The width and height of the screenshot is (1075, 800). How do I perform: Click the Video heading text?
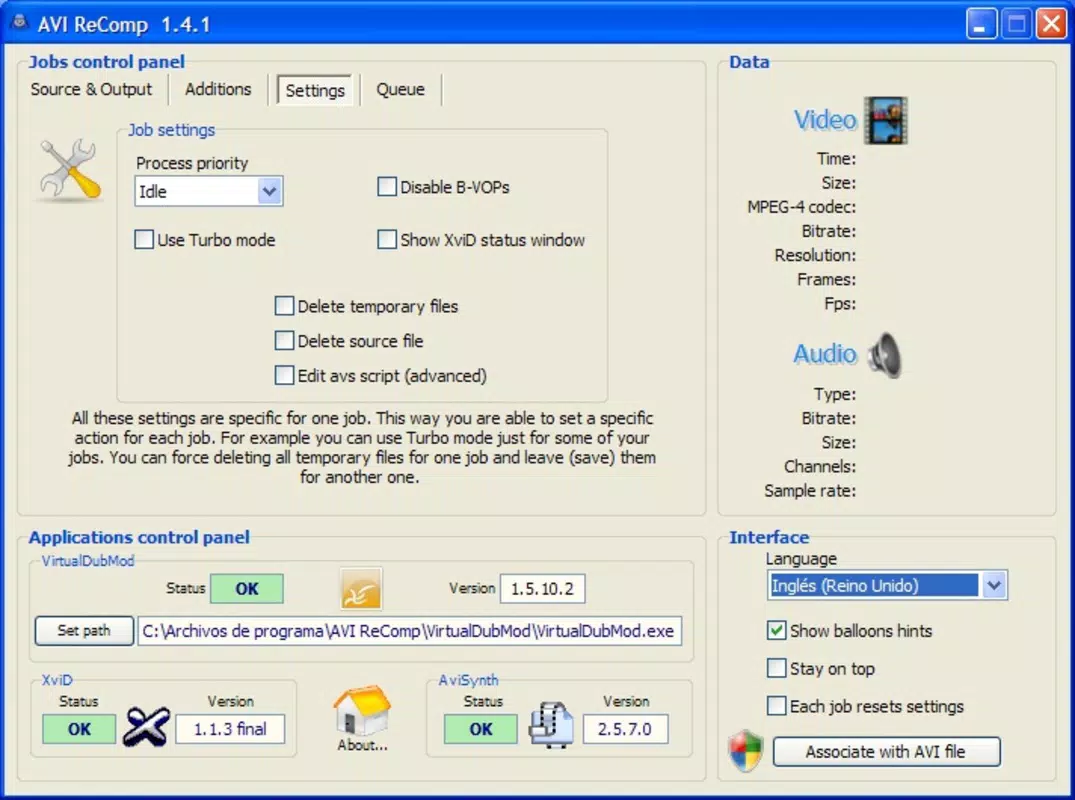tap(825, 120)
